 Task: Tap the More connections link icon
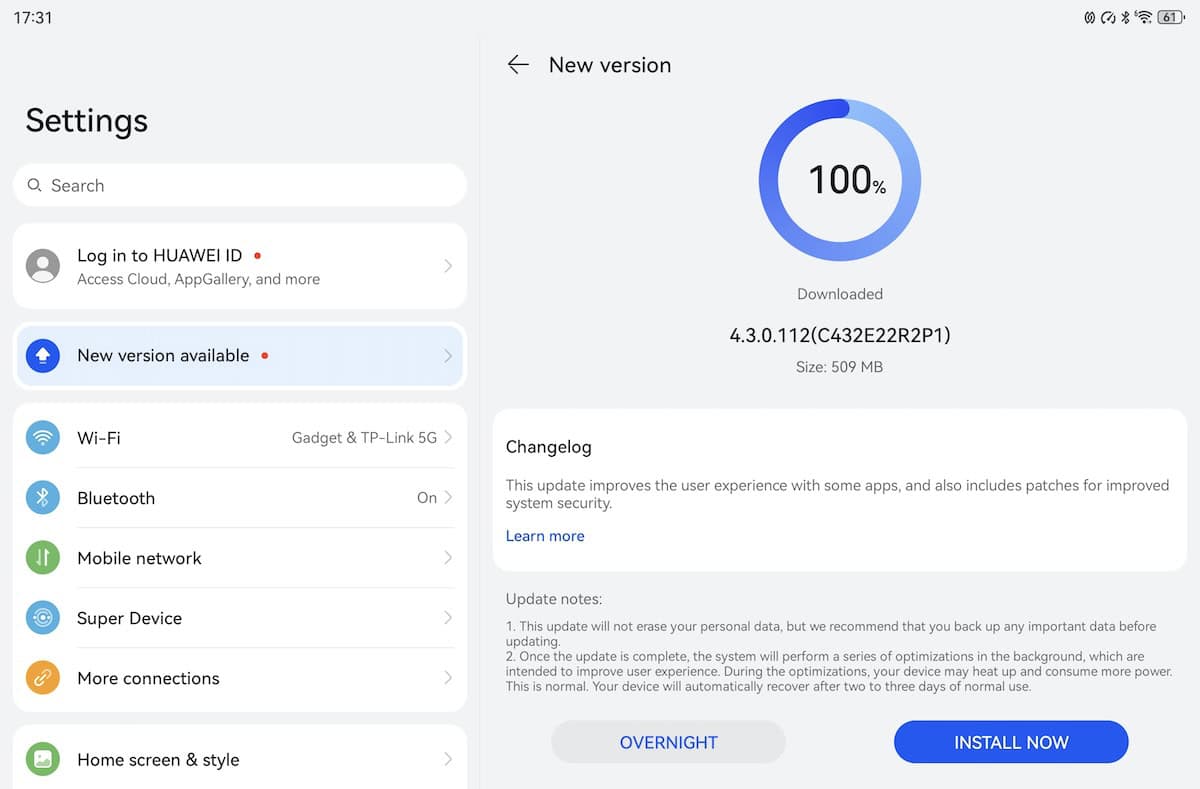click(x=43, y=678)
